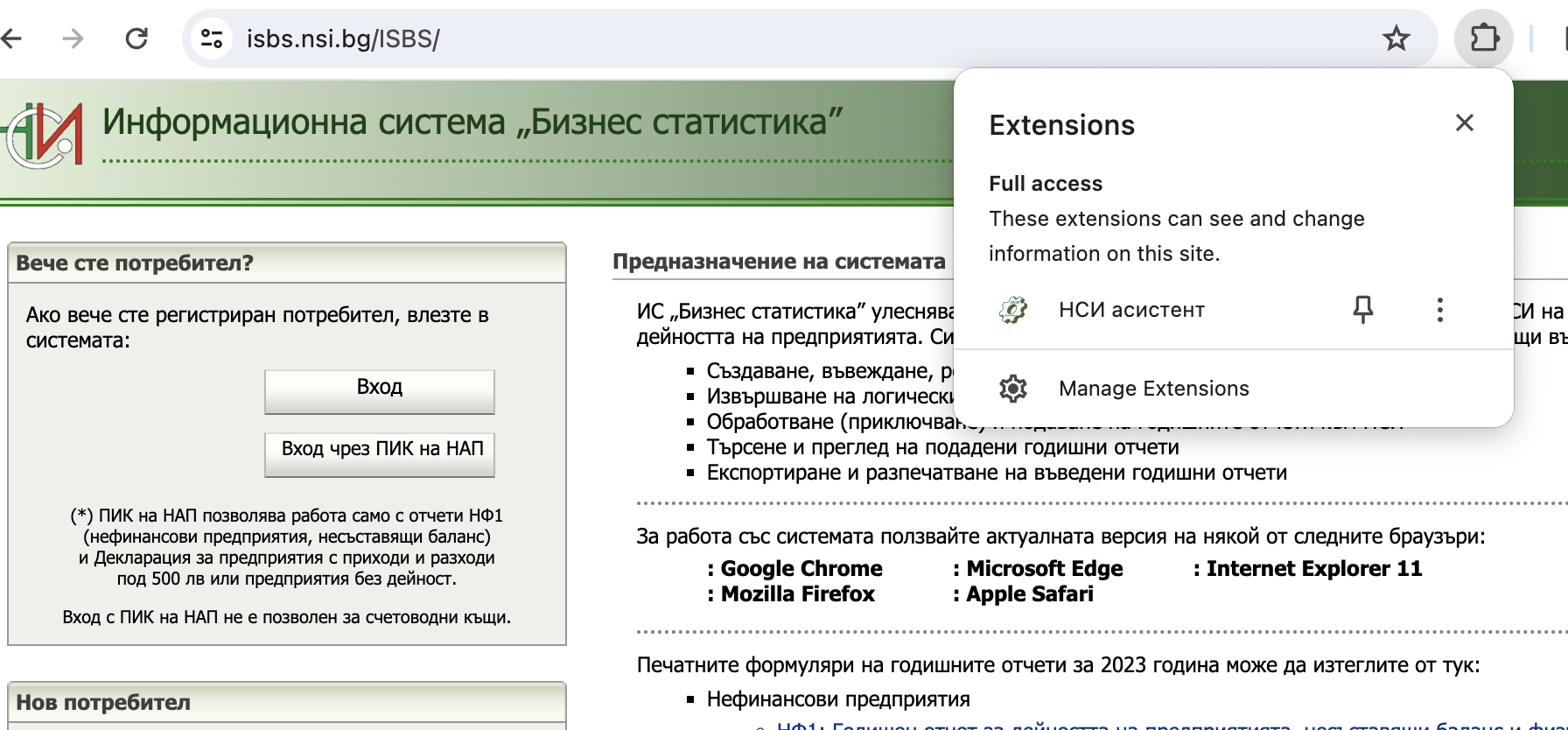Select the Вече сте потребител? panel header
This screenshot has height=730, width=1568.
click(287, 263)
